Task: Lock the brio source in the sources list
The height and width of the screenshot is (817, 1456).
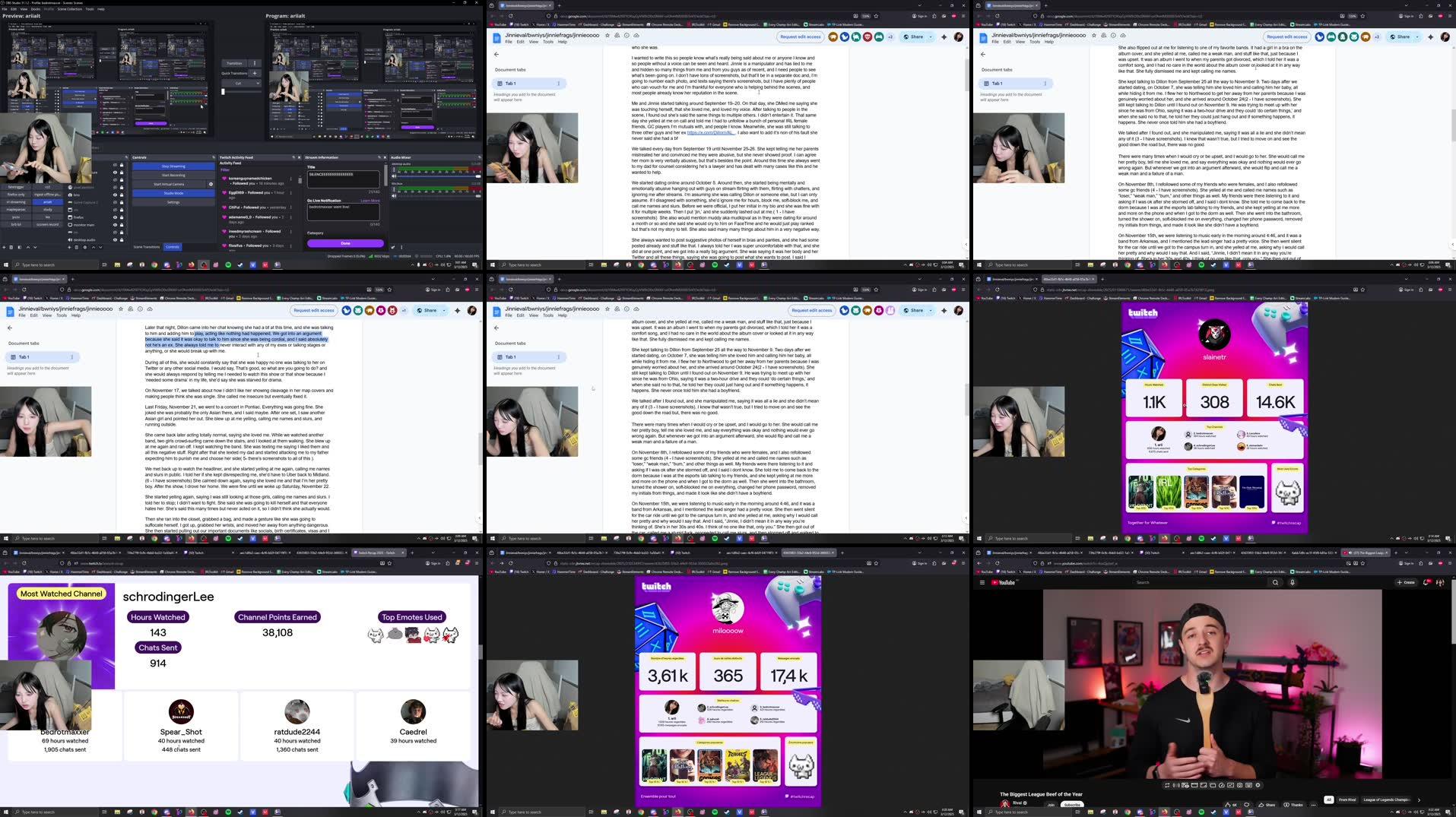Action: [121, 195]
